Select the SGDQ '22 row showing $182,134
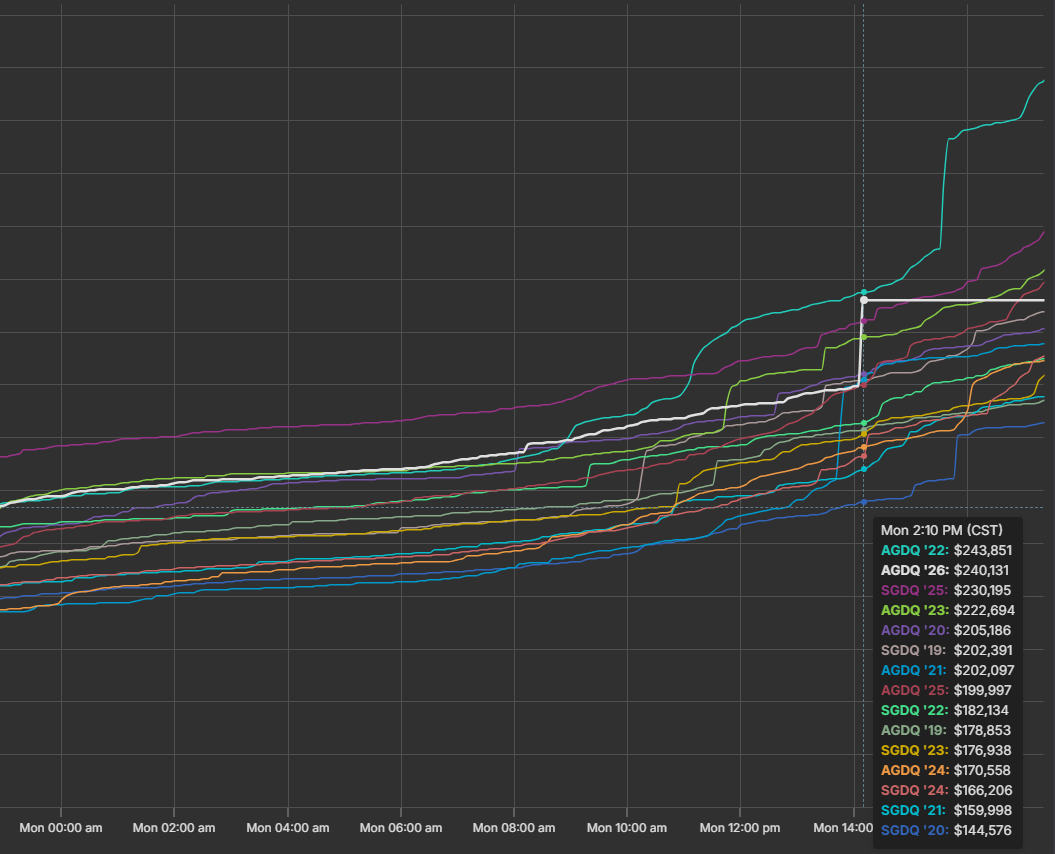 coord(945,710)
